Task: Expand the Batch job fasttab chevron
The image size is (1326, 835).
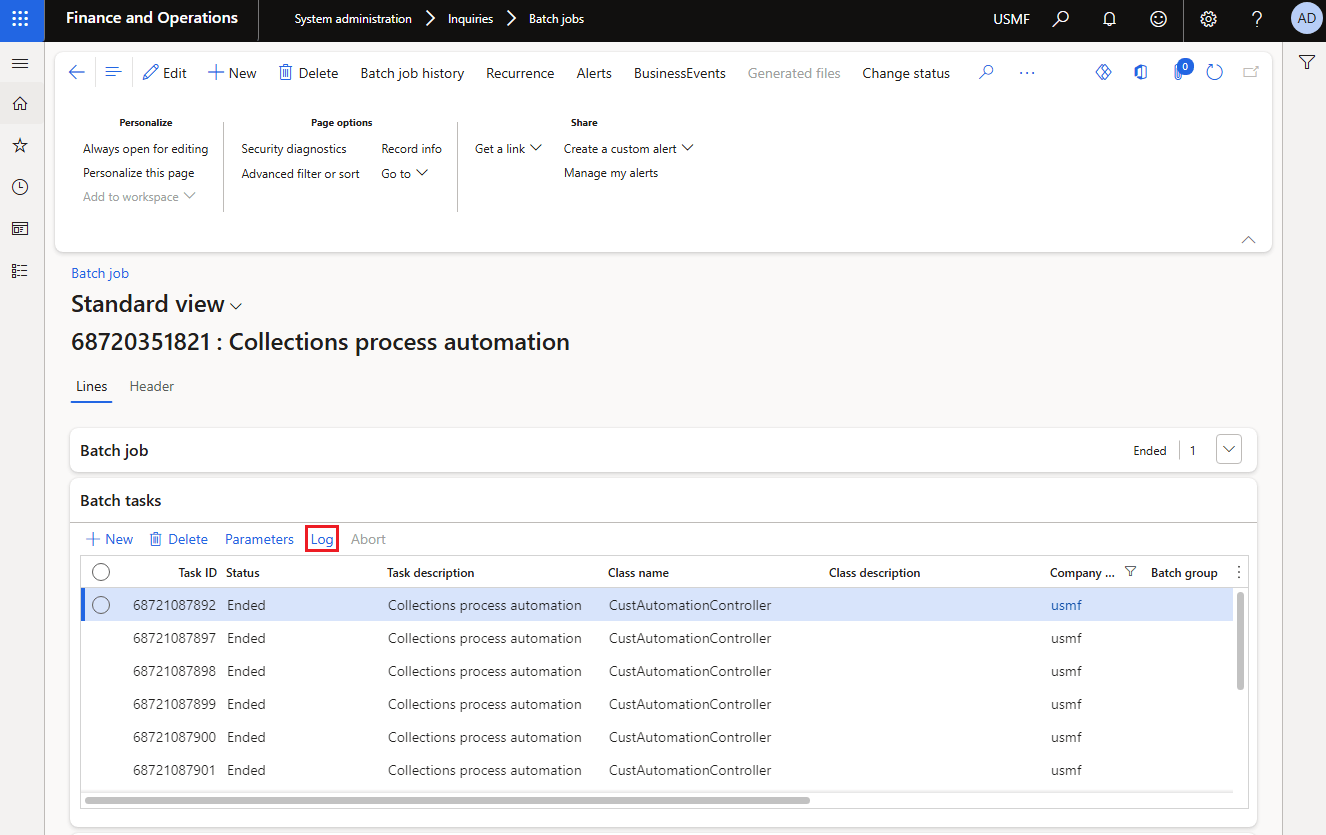Action: click(1229, 450)
